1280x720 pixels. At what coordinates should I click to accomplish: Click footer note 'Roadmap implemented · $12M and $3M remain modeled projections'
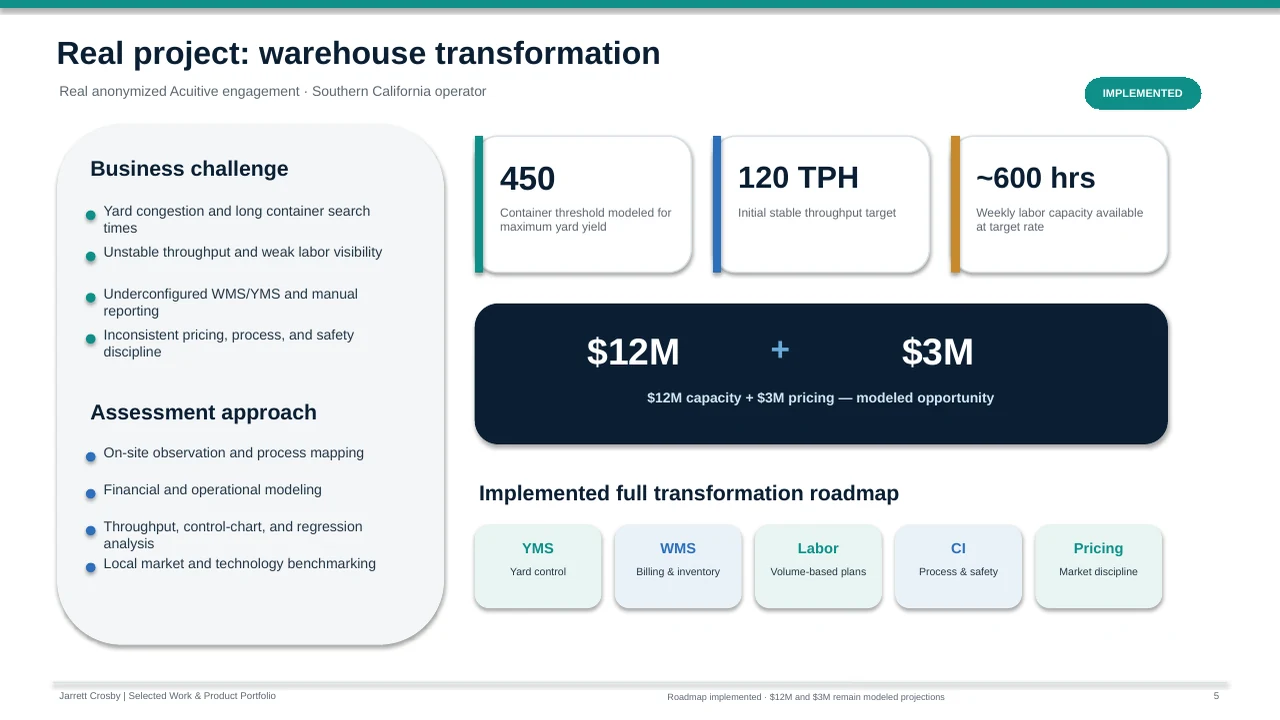tap(806, 697)
